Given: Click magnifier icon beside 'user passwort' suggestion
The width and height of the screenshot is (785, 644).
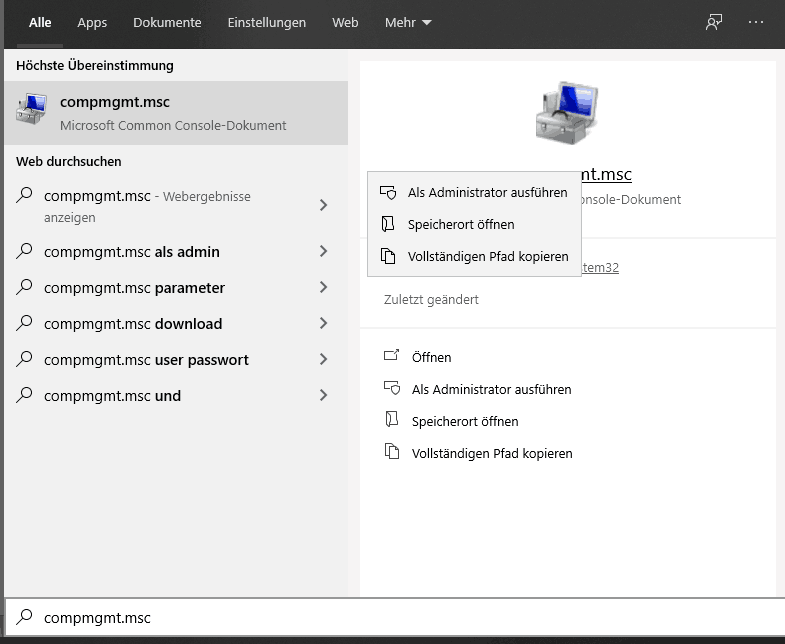Looking at the screenshot, I should [x=24, y=359].
